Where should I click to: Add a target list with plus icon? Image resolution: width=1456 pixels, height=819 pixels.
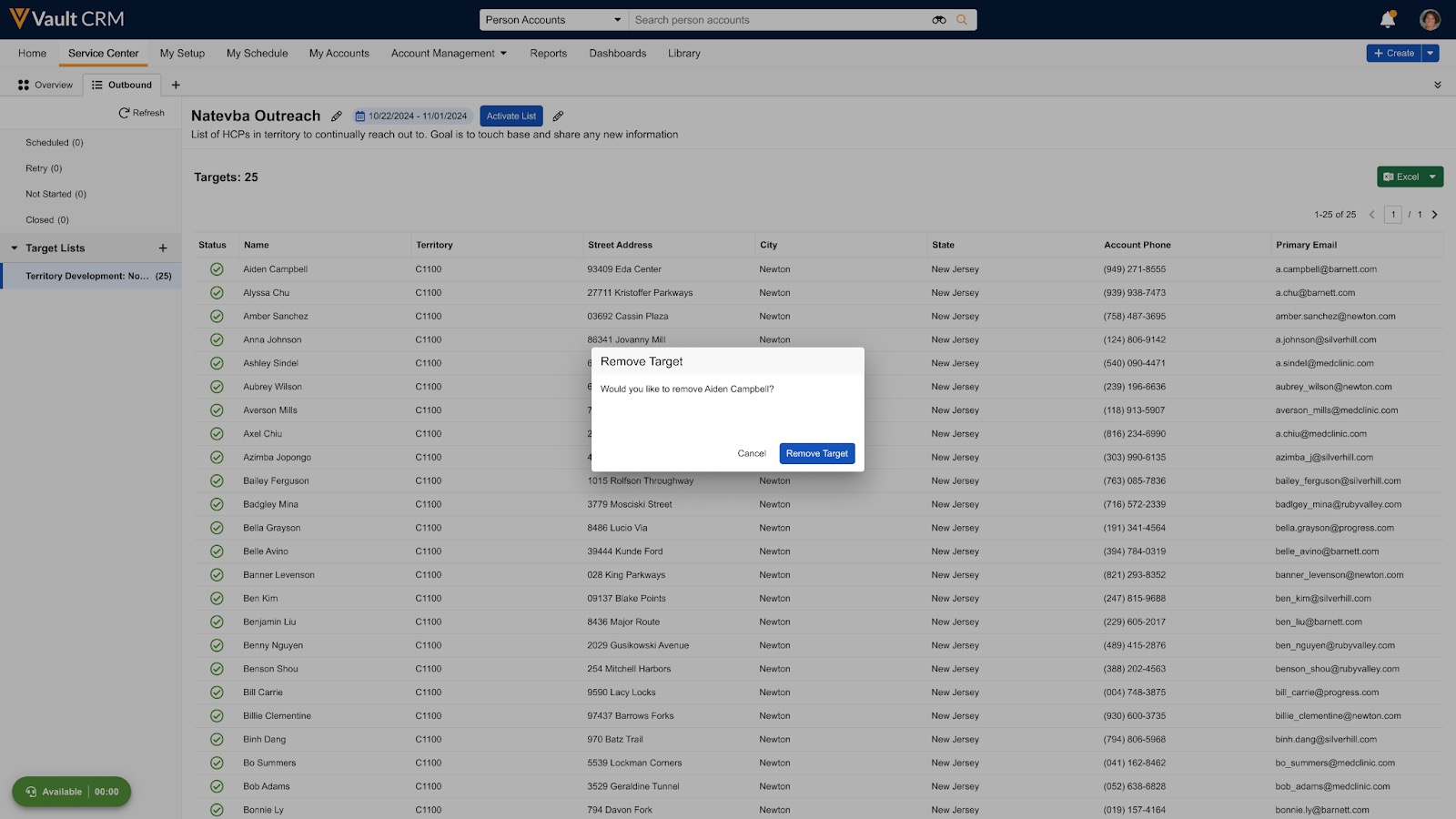coord(163,248)
